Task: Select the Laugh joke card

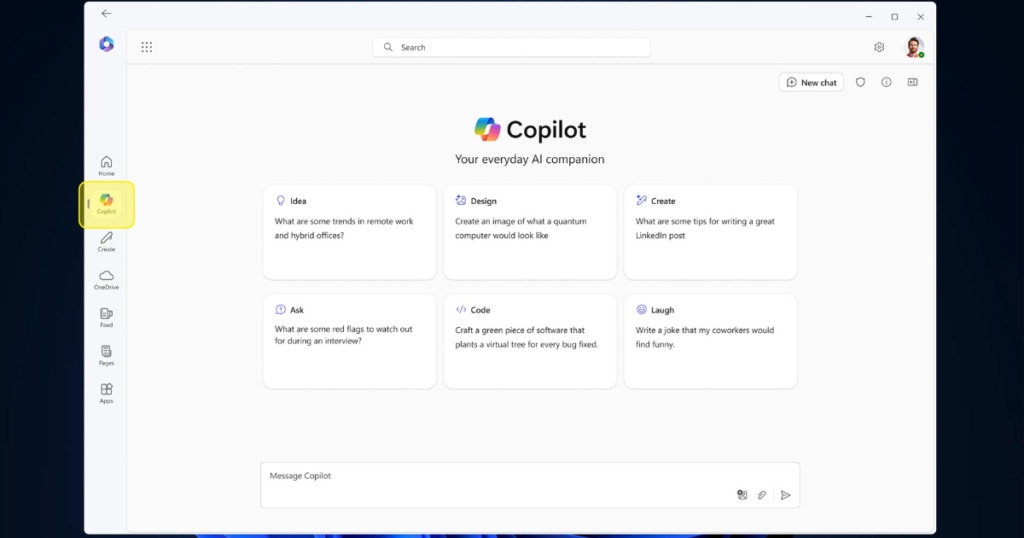Action: [x=711, y=341]
